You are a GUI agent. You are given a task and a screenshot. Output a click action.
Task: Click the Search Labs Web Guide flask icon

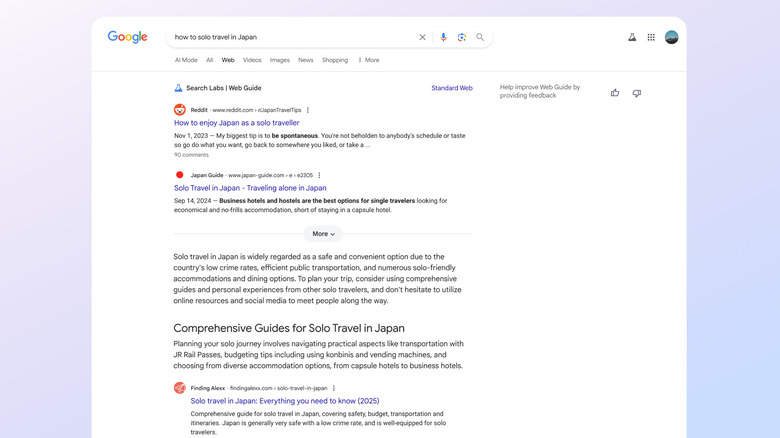coord(178,88)
